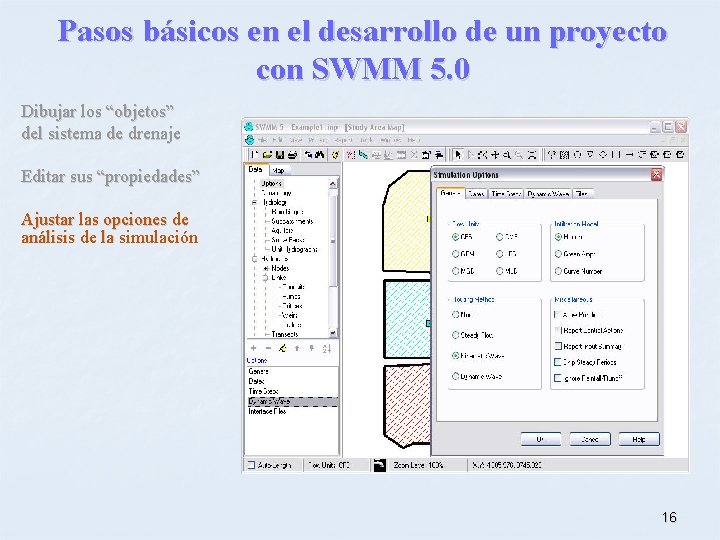The height and width of the screenshot is (540, 720).
Task: Select Dynamic Wave routing radio button
Action: point(456,376)
